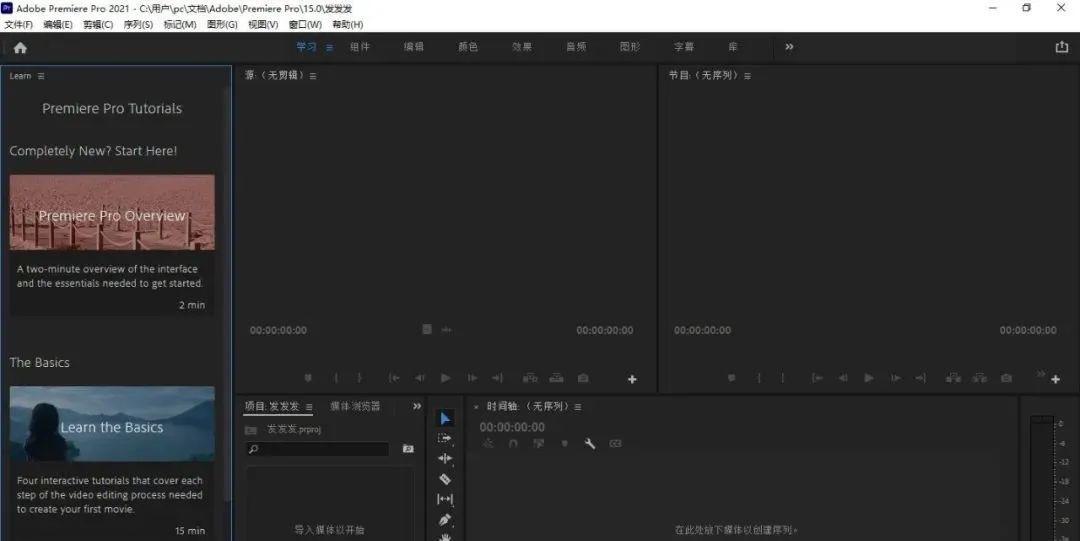
Task: Switch to 颜色 workspace
Action: pyautogui.click(x=468, y=47)
